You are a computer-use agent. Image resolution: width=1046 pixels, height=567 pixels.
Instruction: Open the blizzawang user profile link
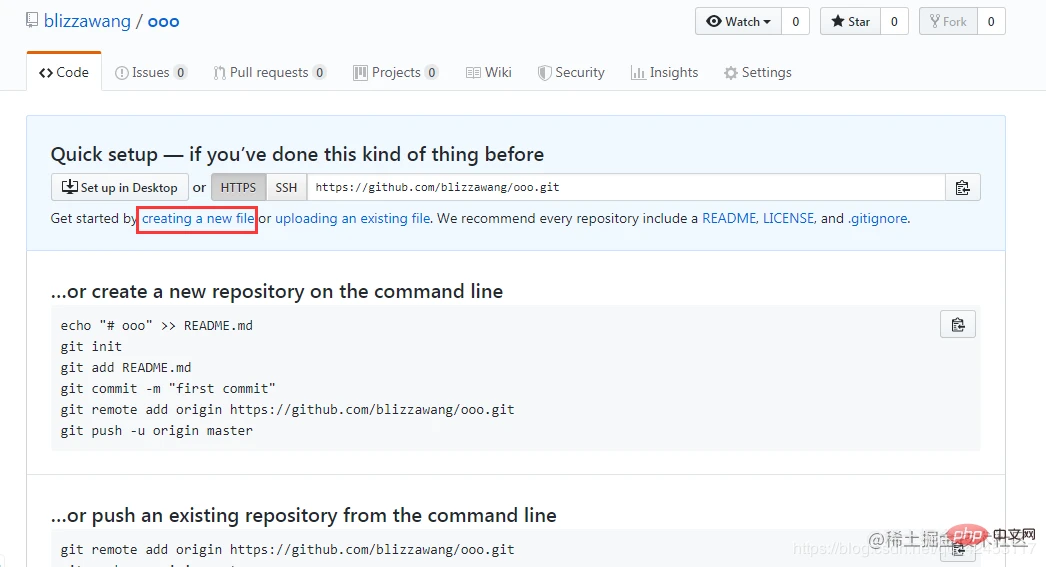(x=87, y=21)
